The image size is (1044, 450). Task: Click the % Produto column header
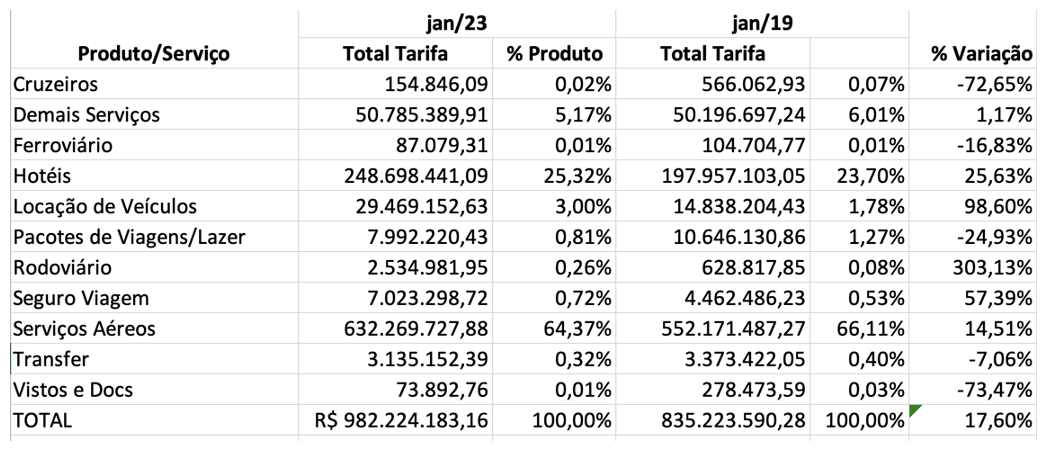[554, 54]
